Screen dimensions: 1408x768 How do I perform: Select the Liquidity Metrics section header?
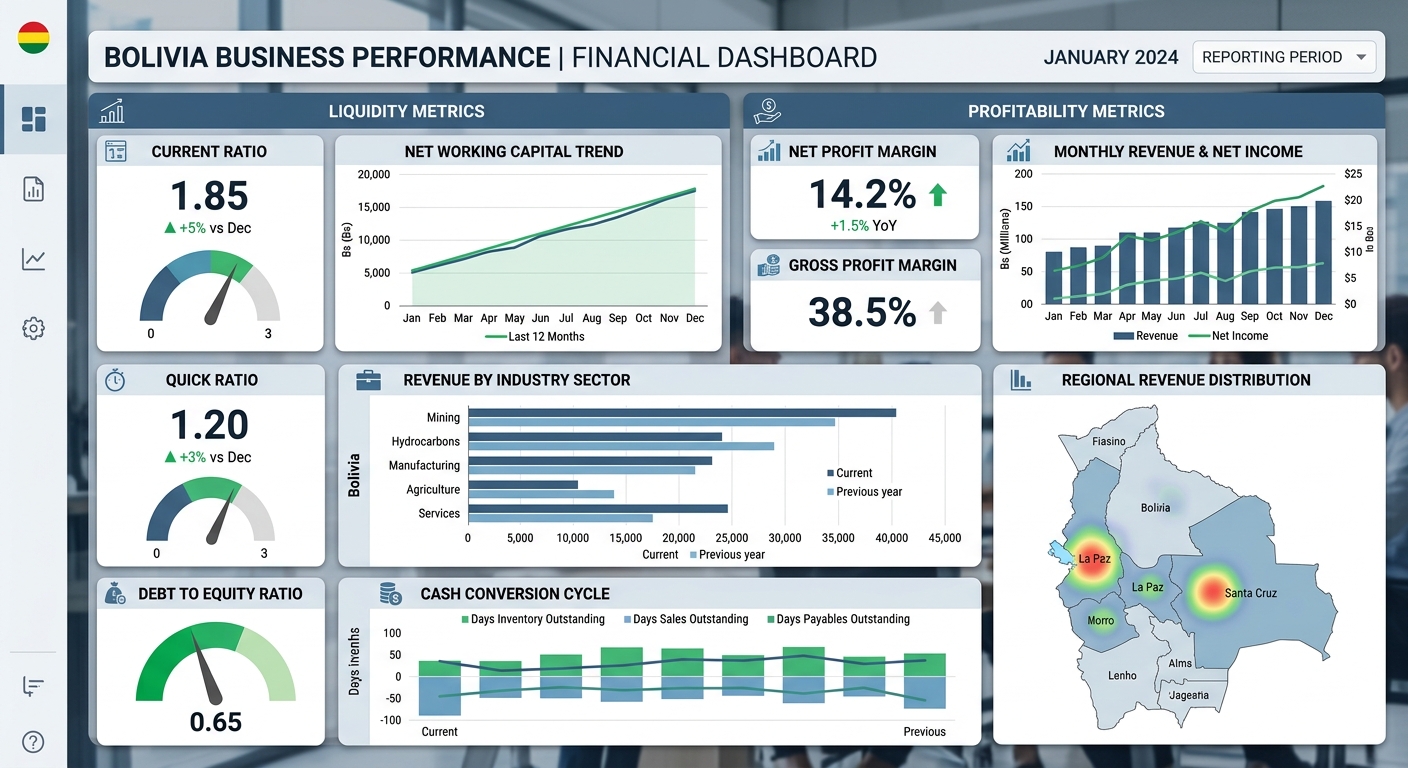pos(407,111)
